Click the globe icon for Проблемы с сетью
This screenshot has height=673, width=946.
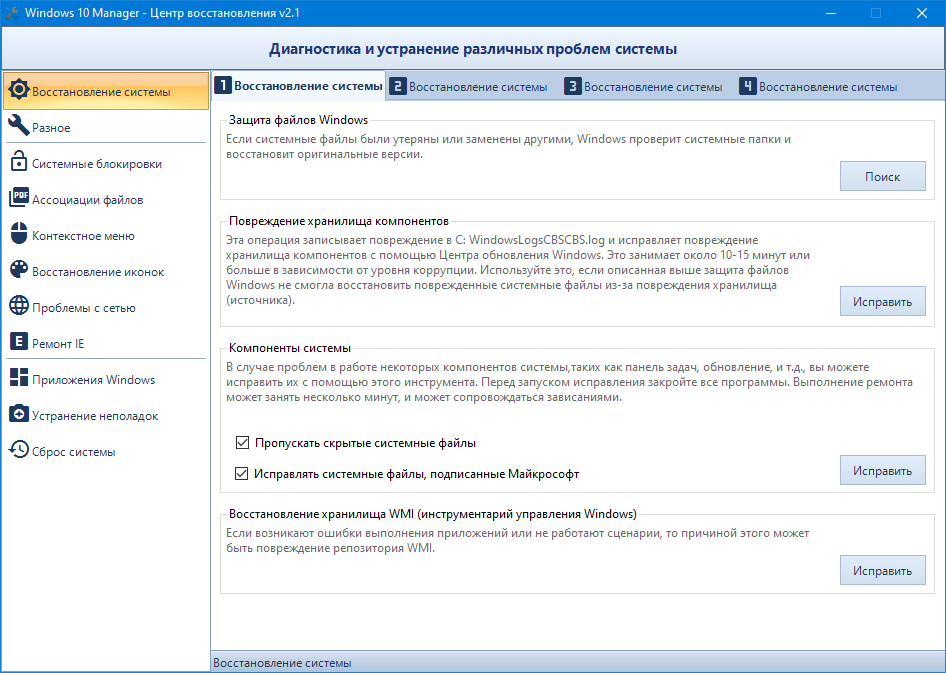click(19, 305)
